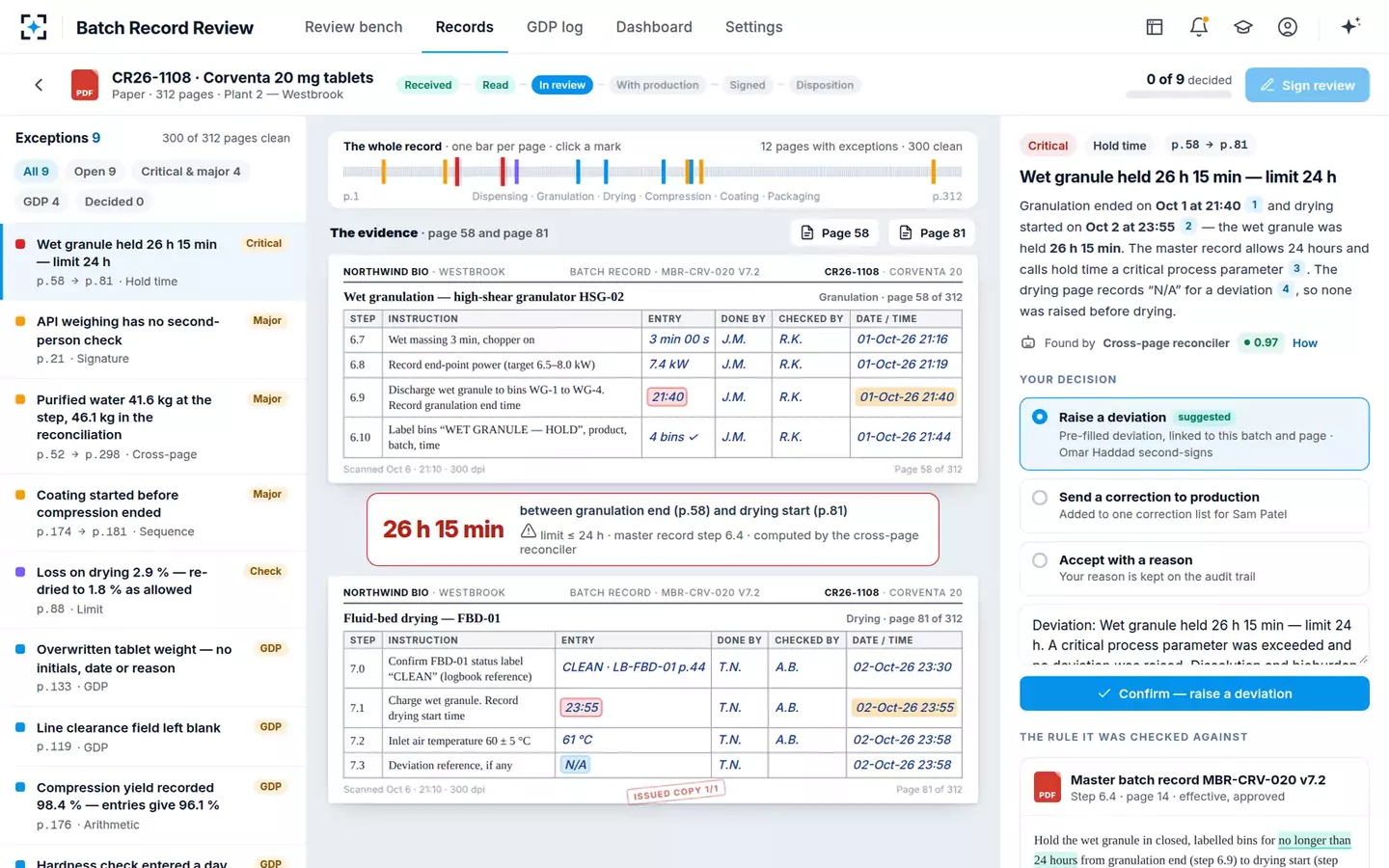
Task: Filter exceptions by Open 9
Action: [x=95, y=172]
